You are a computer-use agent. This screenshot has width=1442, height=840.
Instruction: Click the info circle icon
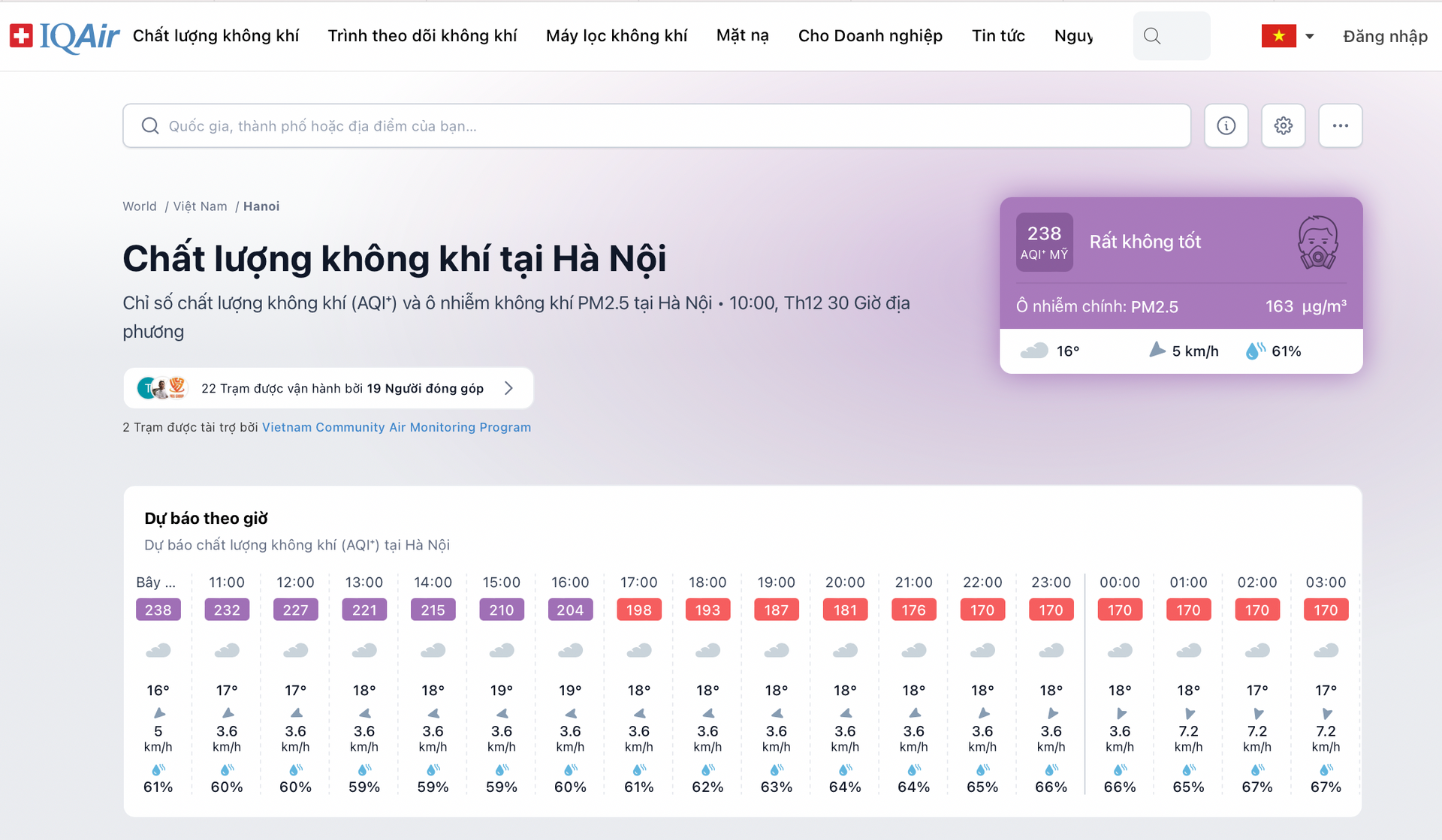[1226, 125]
